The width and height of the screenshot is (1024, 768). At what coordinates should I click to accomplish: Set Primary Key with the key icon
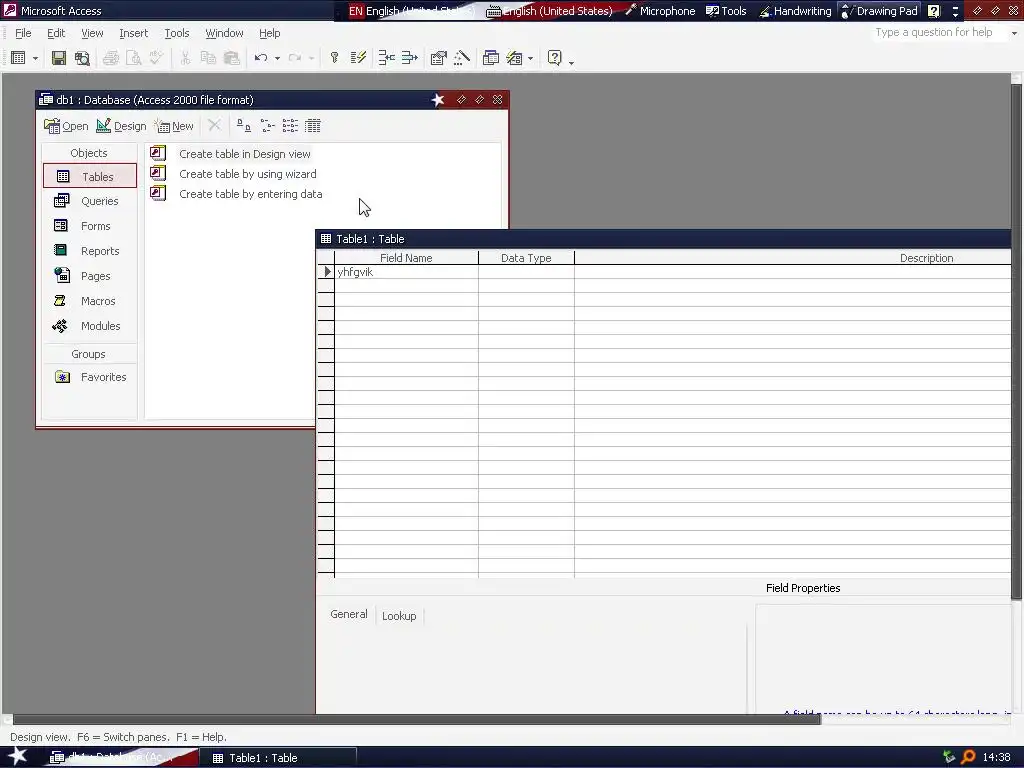334,58
